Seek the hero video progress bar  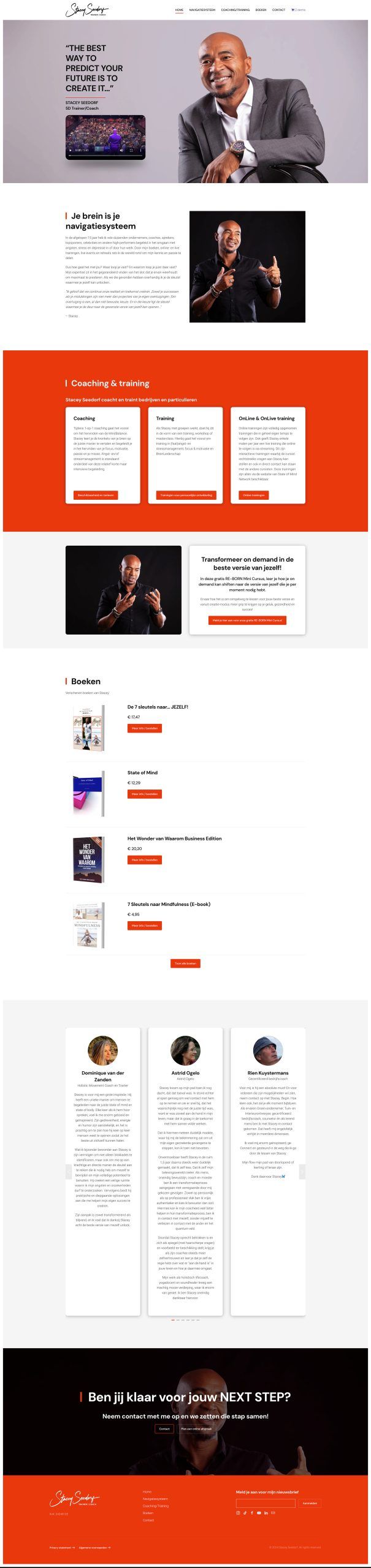105,156
